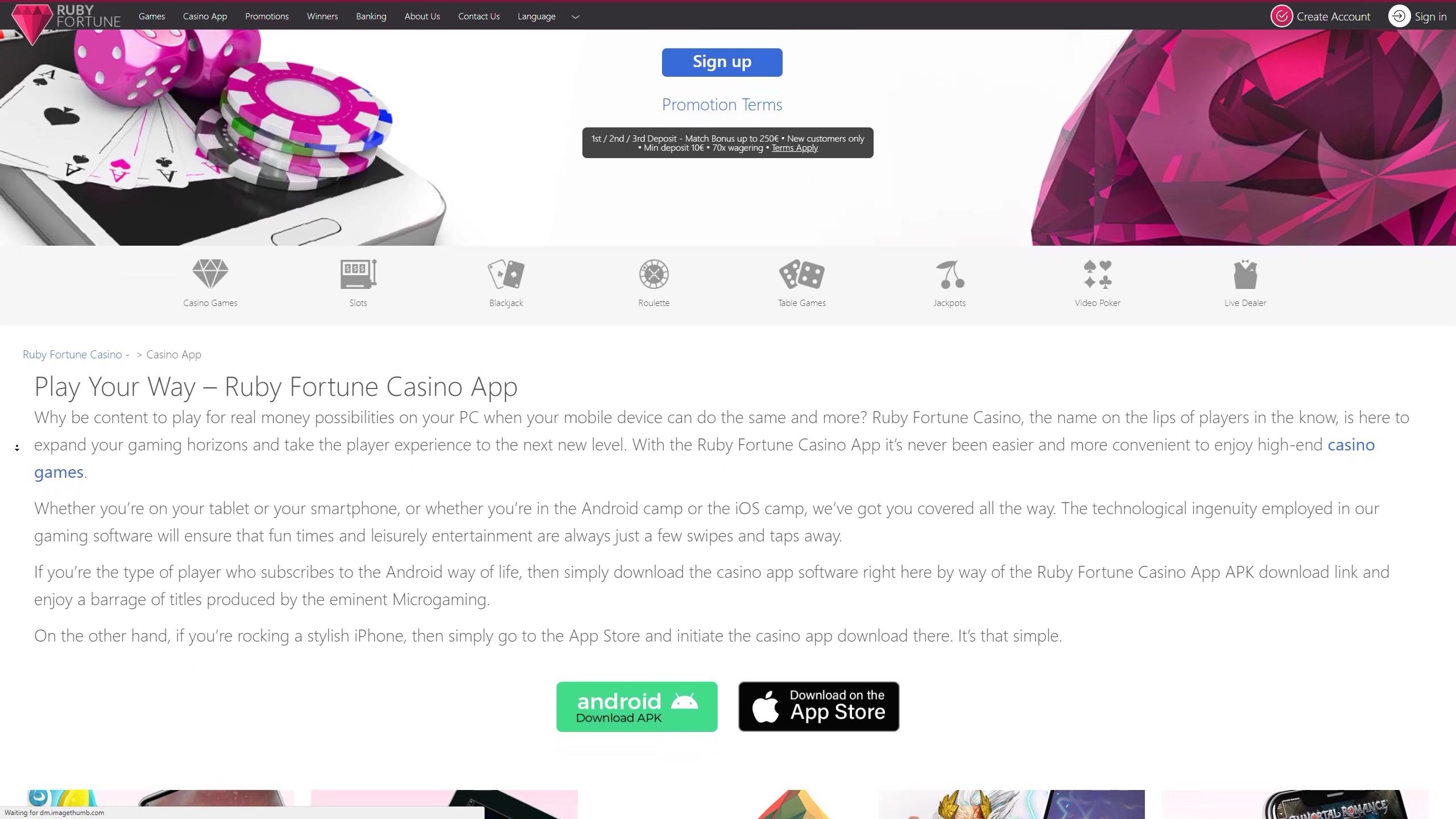Choose the Roulette wheel icon
Viewport: 1456px width, 819px height.
[654, 274]
